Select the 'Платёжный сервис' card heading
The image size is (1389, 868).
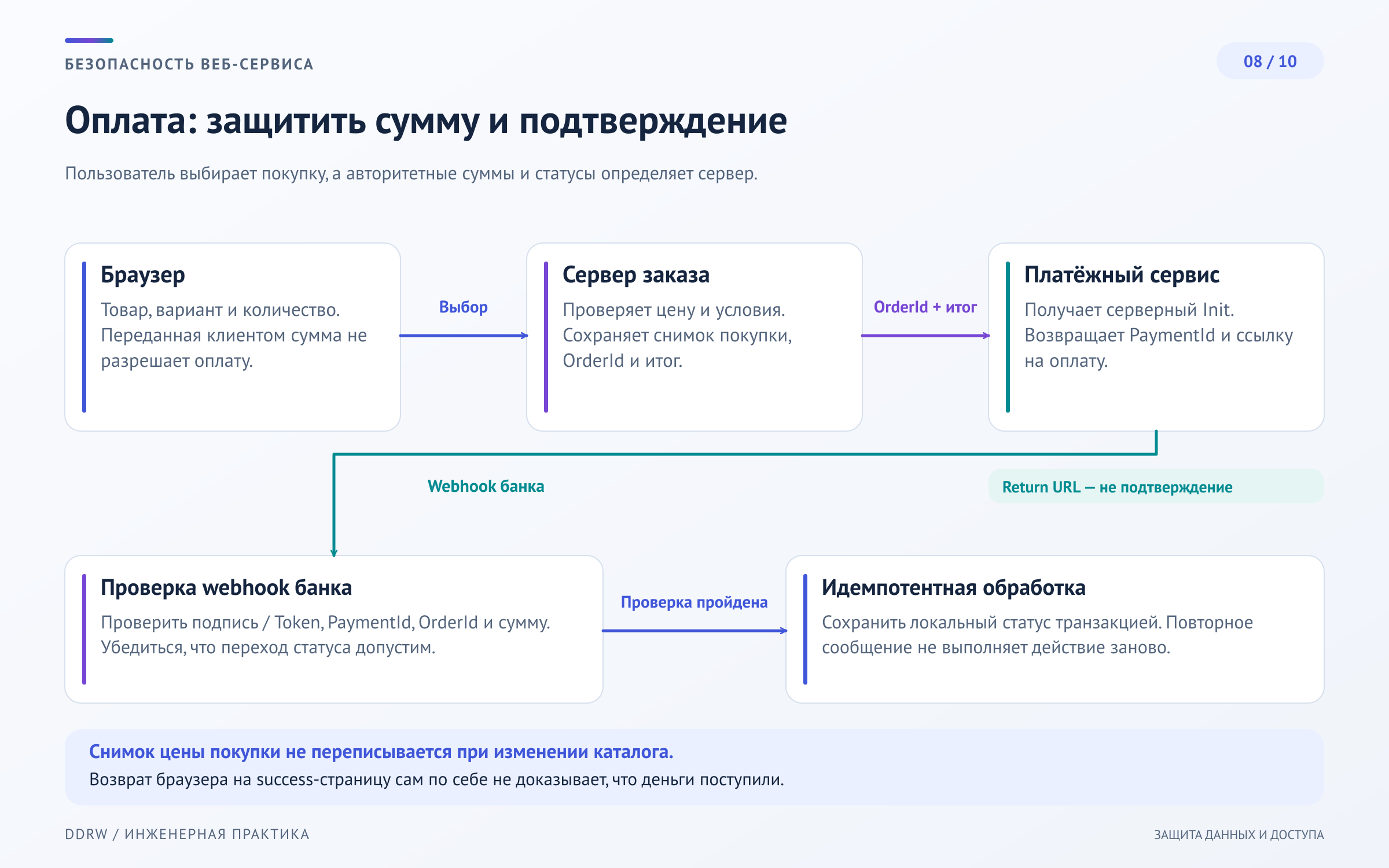click(1122, 275)
